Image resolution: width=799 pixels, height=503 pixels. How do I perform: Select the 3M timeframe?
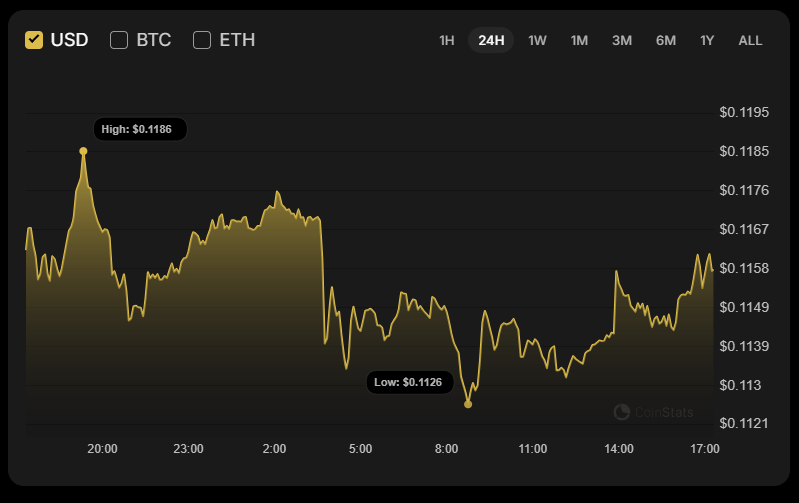(x=622, y=40)
